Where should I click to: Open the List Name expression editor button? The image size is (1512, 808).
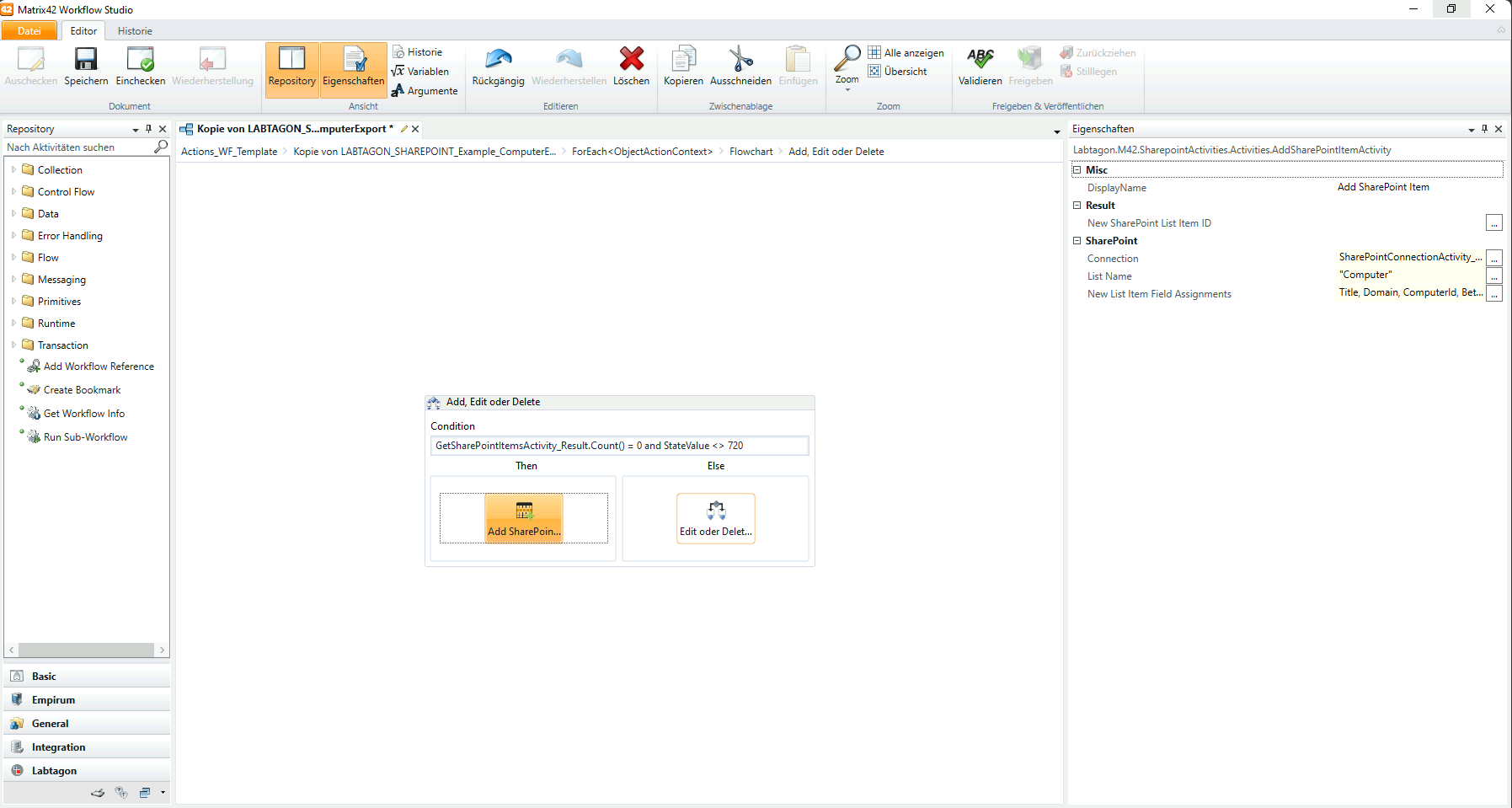click(x=1493, y=276)
